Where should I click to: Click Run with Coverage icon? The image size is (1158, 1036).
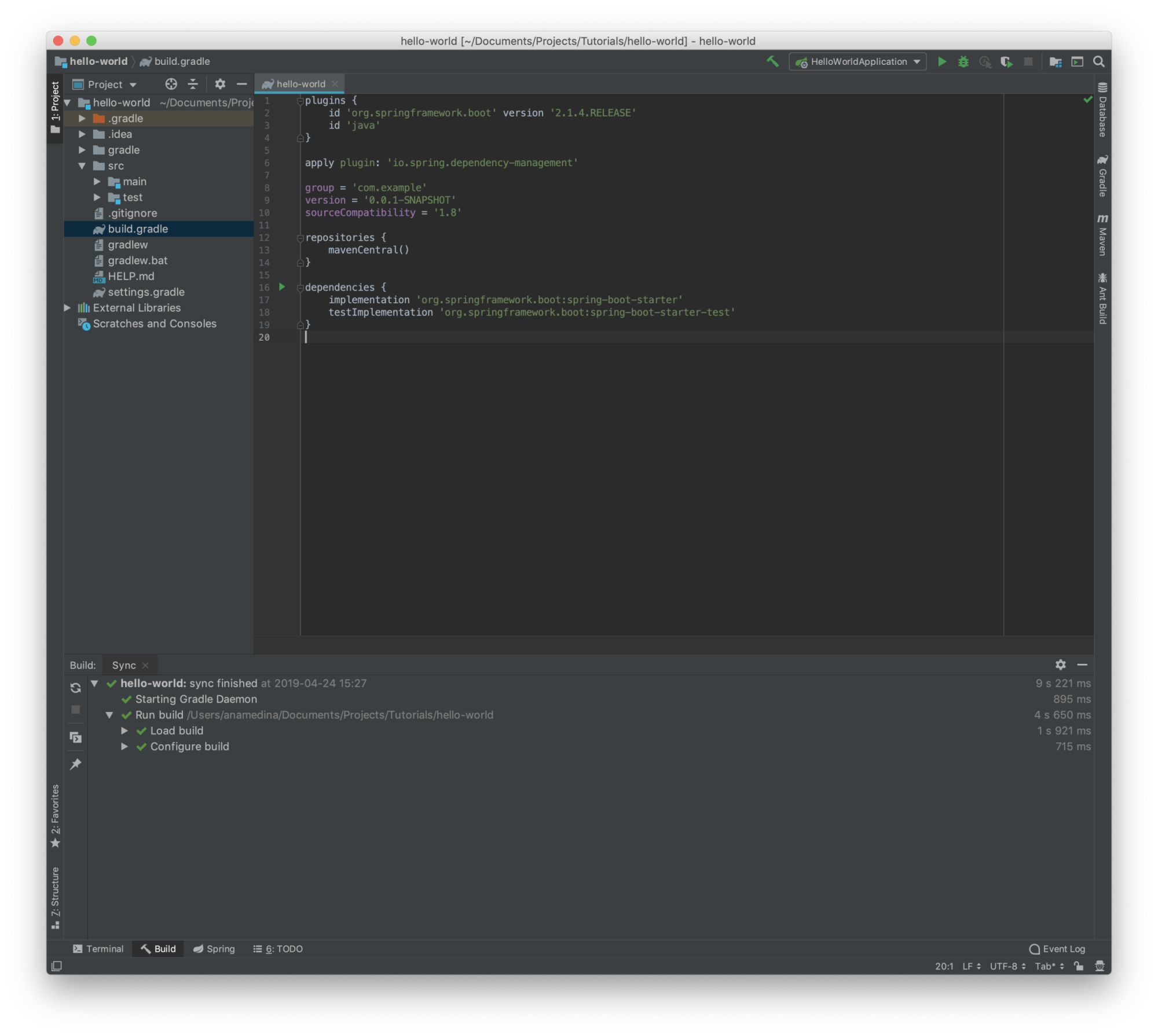(x=1006, y=61)
